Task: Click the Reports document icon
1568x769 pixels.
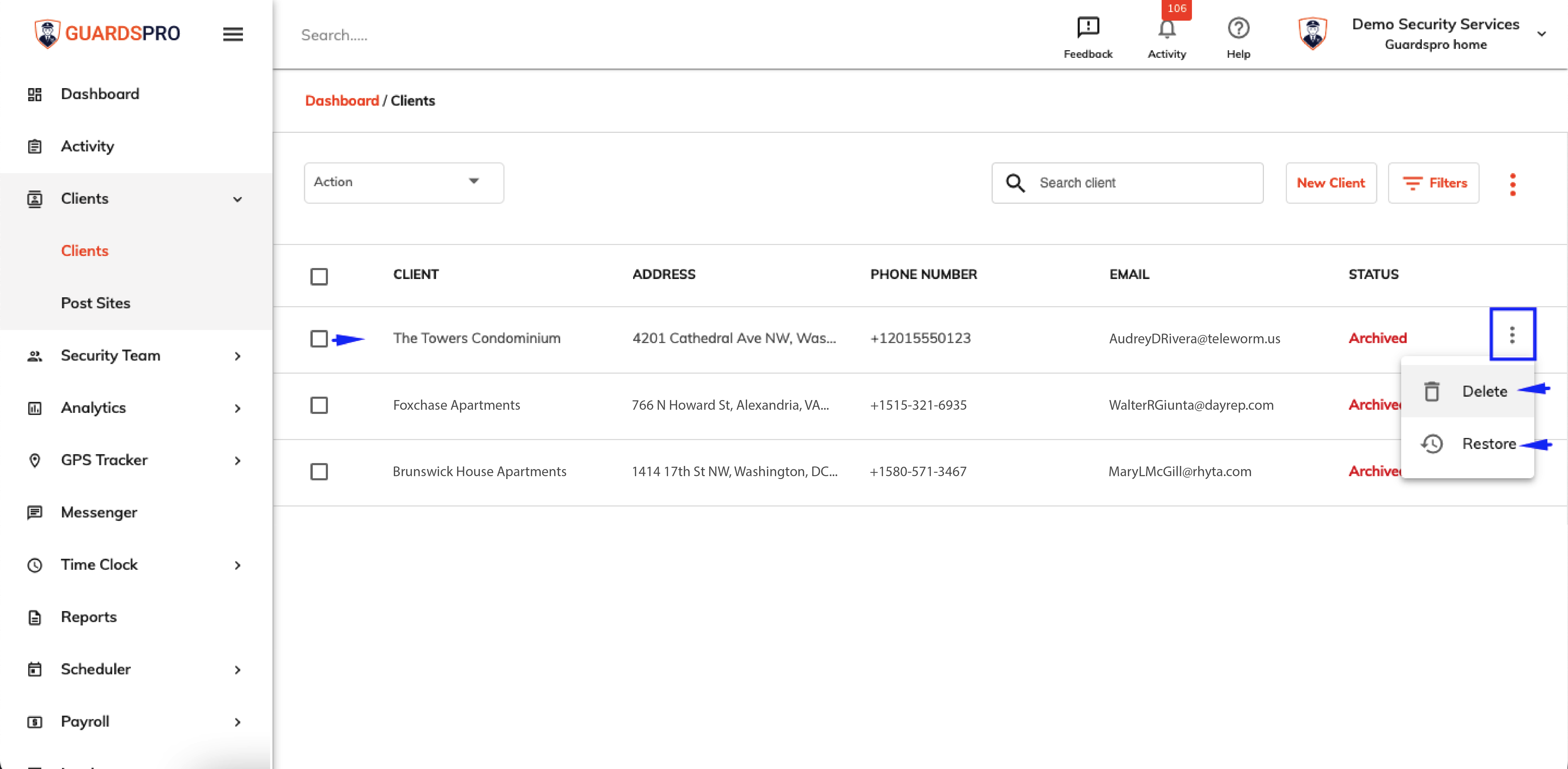Action: point(35,618)
